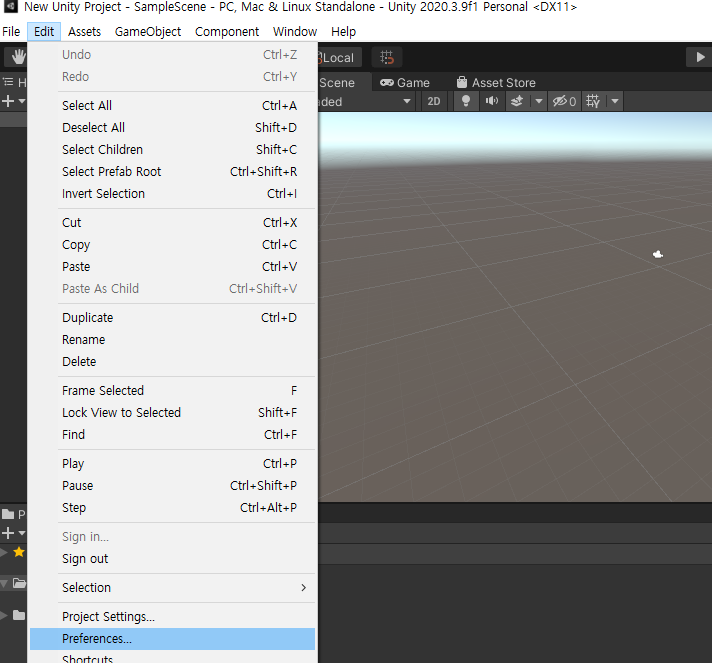Open the Component menu

click(227, 32)
